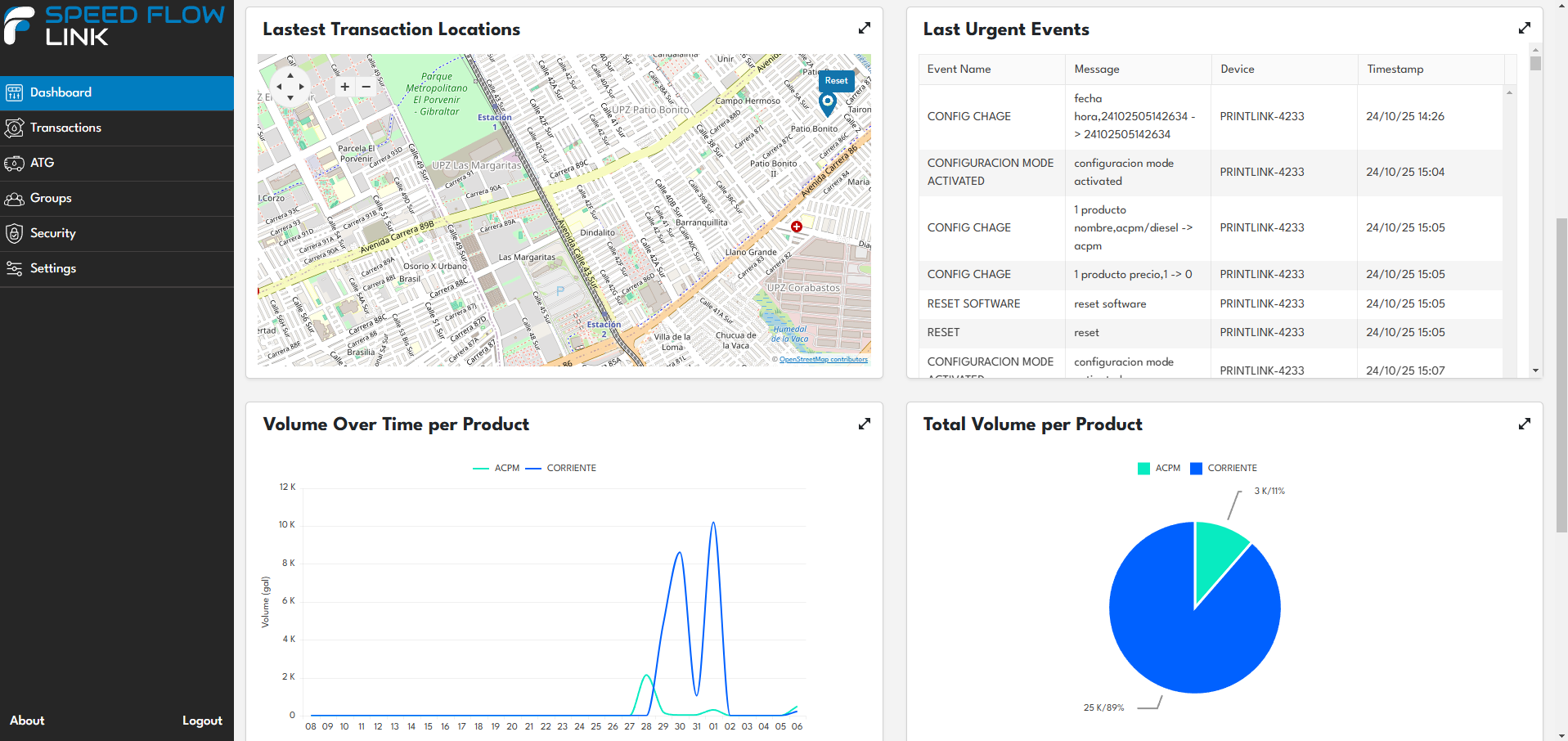Click the Groups sidebar icon
1568x741 pixels.
[14, 199]
